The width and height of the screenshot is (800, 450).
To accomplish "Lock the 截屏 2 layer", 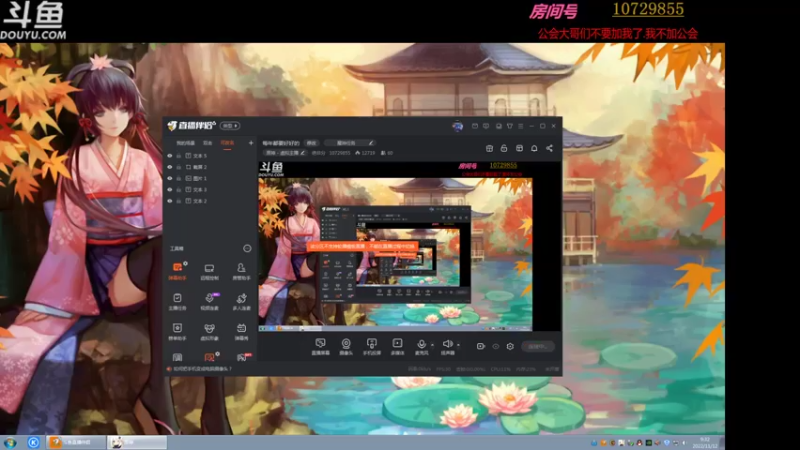I will pos(179,167).
